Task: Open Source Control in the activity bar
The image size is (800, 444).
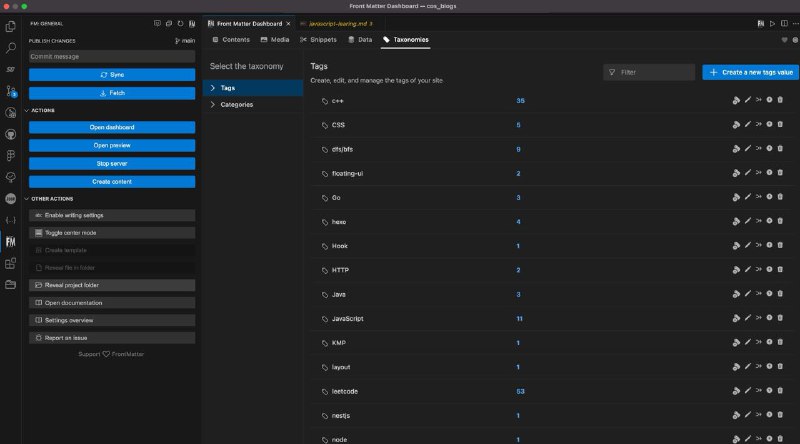Action: click(x=11, y=91)
